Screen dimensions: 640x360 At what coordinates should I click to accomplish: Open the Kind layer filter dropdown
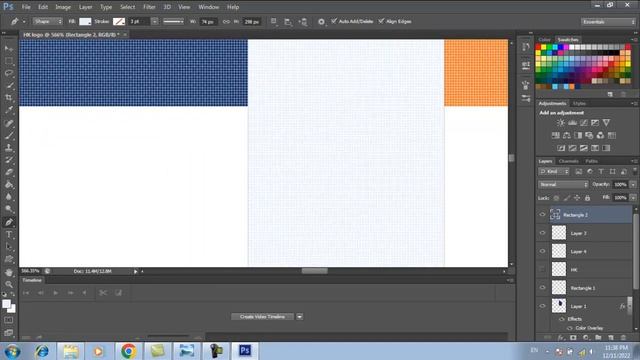coord(553,171)
